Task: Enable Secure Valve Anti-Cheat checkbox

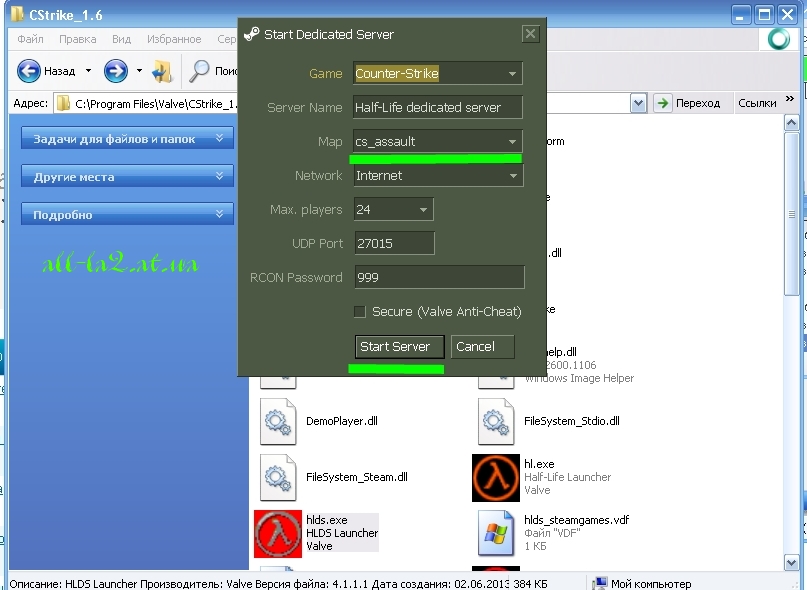Action: pyautogui.click(x=360, y=311)
